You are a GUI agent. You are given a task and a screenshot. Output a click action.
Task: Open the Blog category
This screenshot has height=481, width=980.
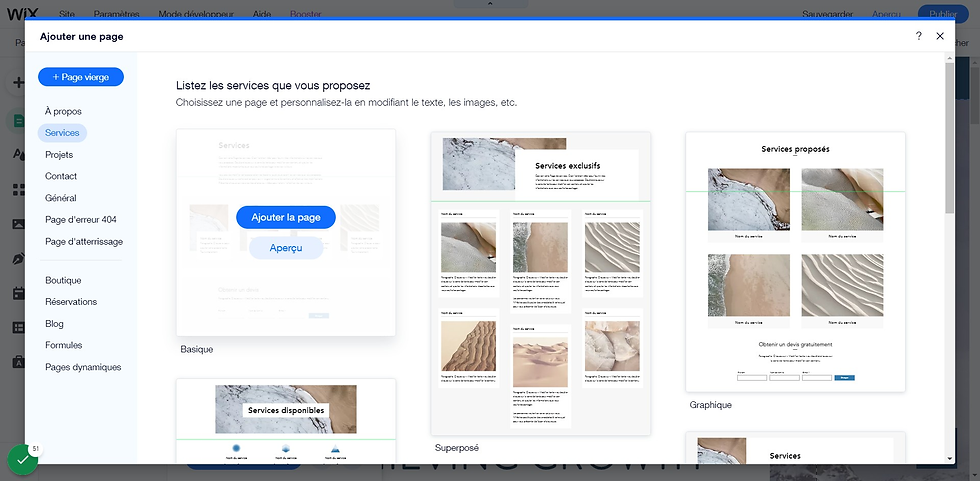tap(54, 324)
